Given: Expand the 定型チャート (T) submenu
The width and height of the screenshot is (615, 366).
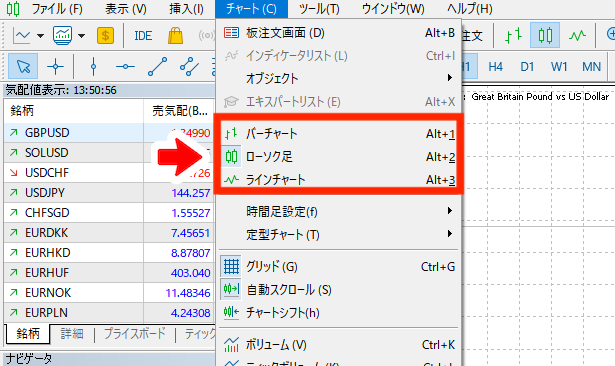Looking at the screenshot, I should 339,235.
